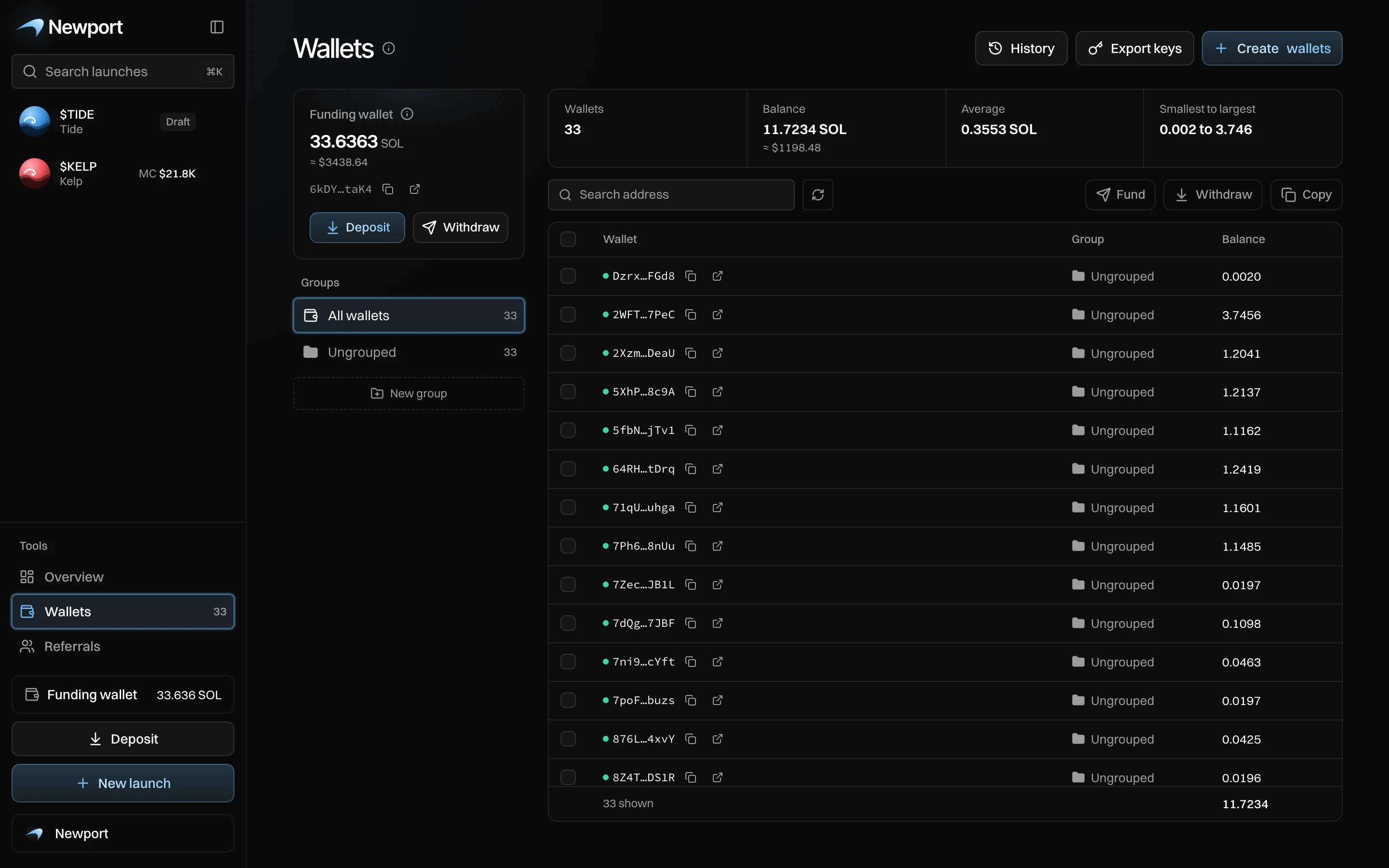
Task: Click the info icon beside Wallets title
Action: pos(389,48)
